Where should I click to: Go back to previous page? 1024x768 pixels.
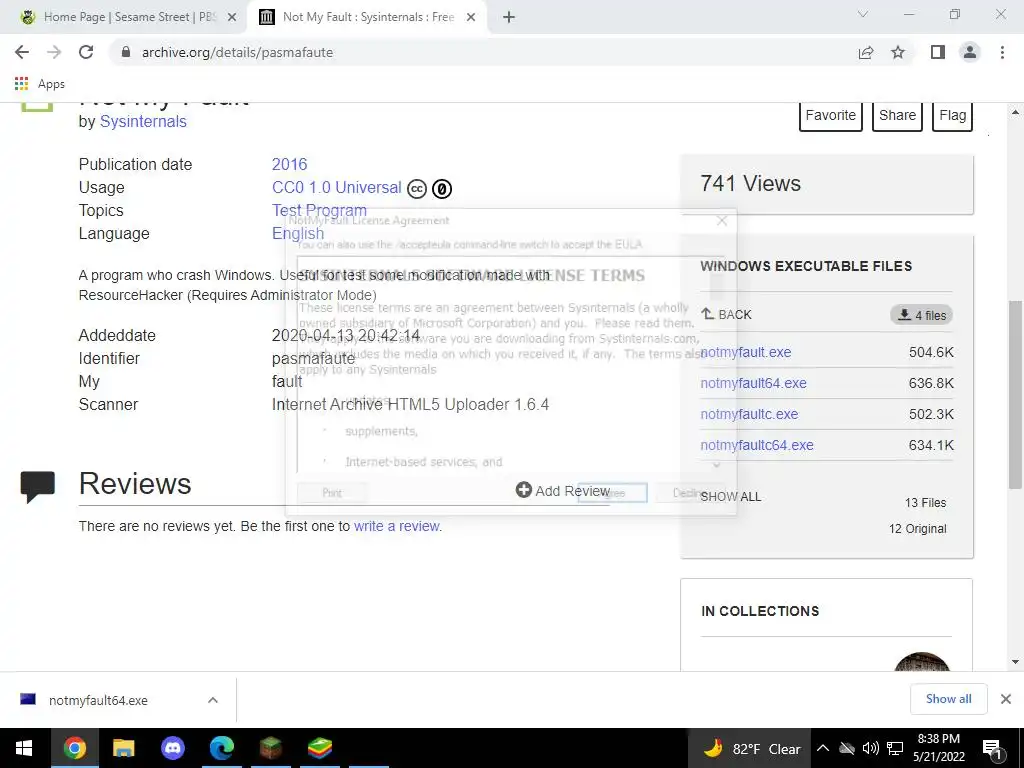pyautogui.click(x=22, y=52)
